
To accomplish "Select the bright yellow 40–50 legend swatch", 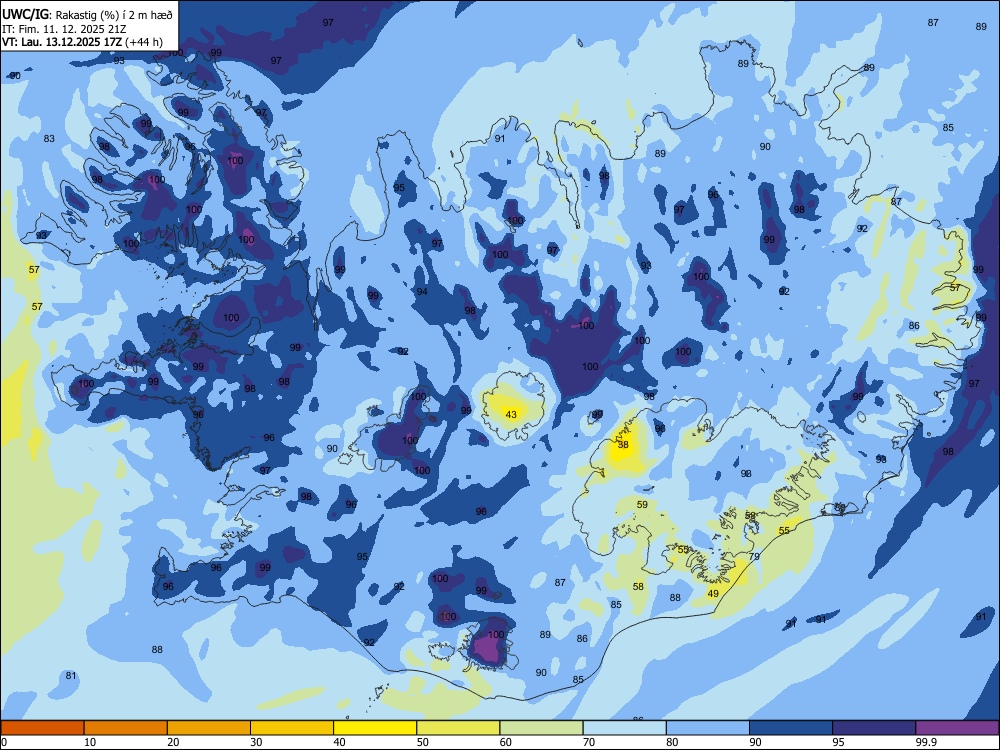I will (375, 728).
